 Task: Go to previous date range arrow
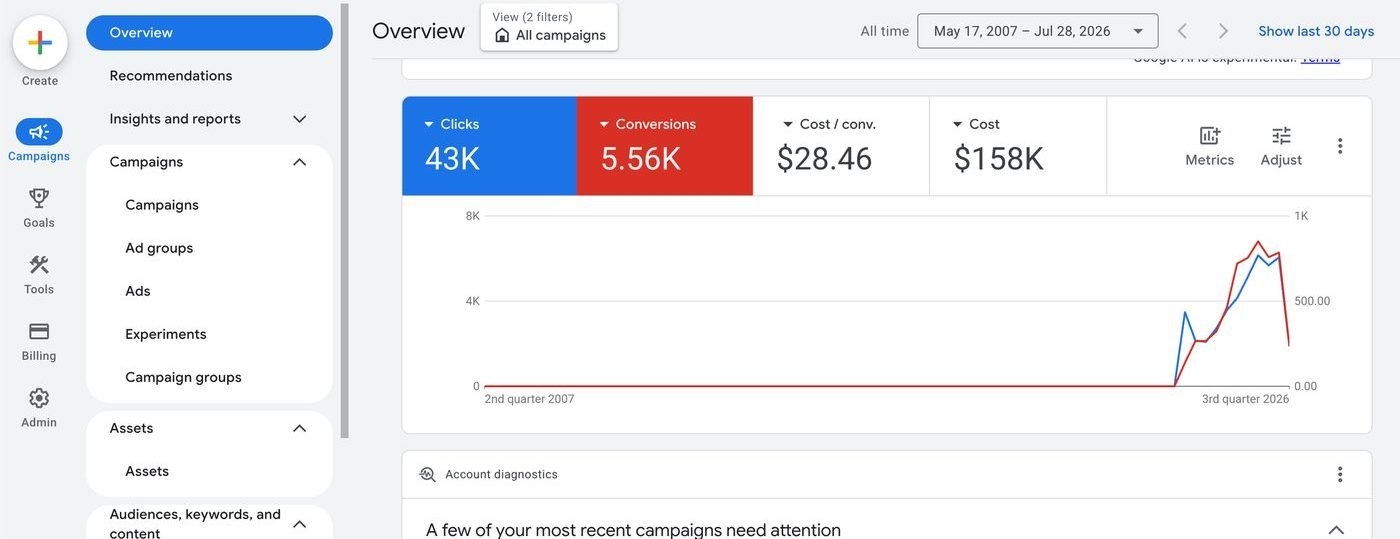[x=1182, y=31]
